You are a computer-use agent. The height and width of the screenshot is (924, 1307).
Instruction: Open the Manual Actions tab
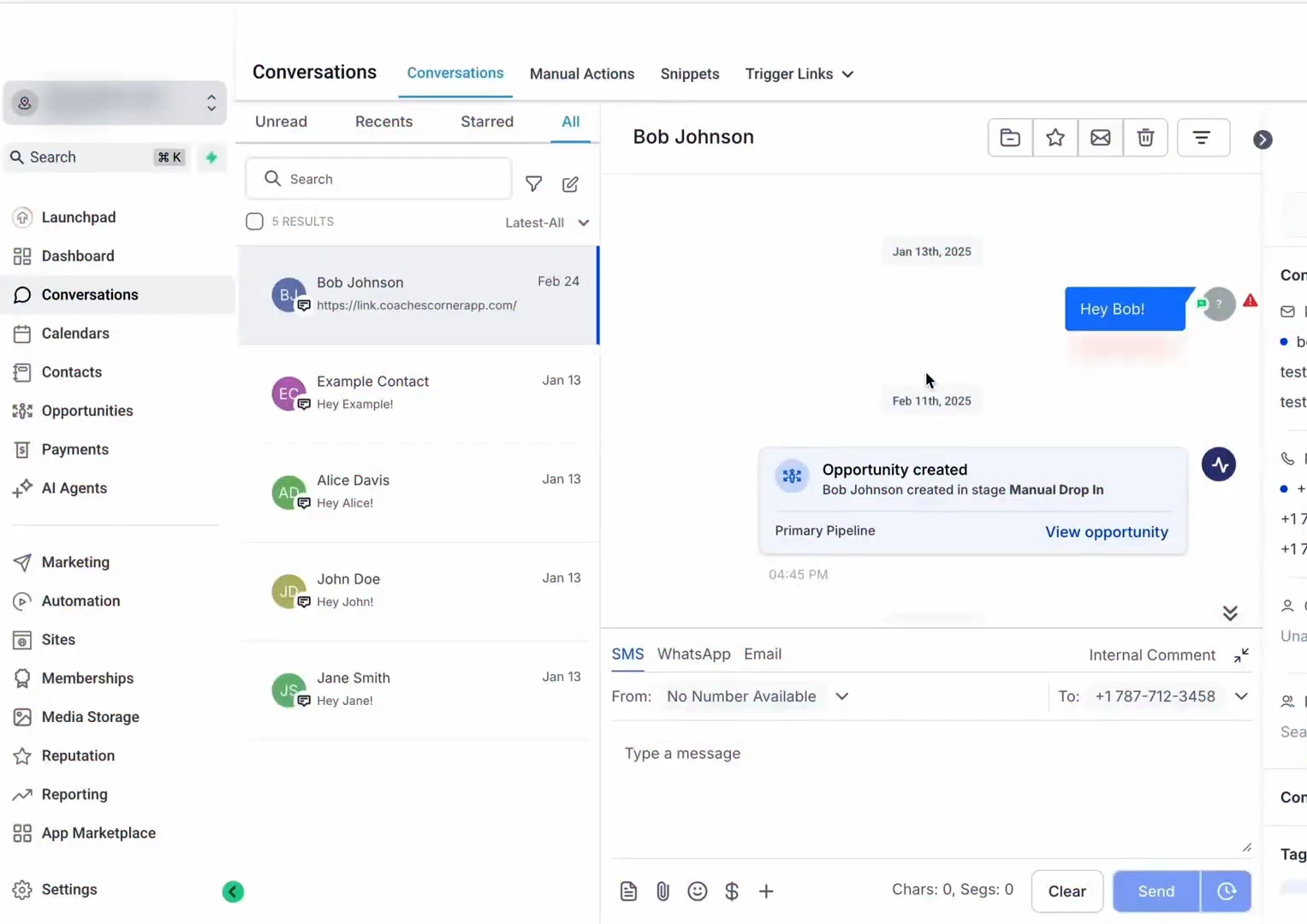(582, 74)
